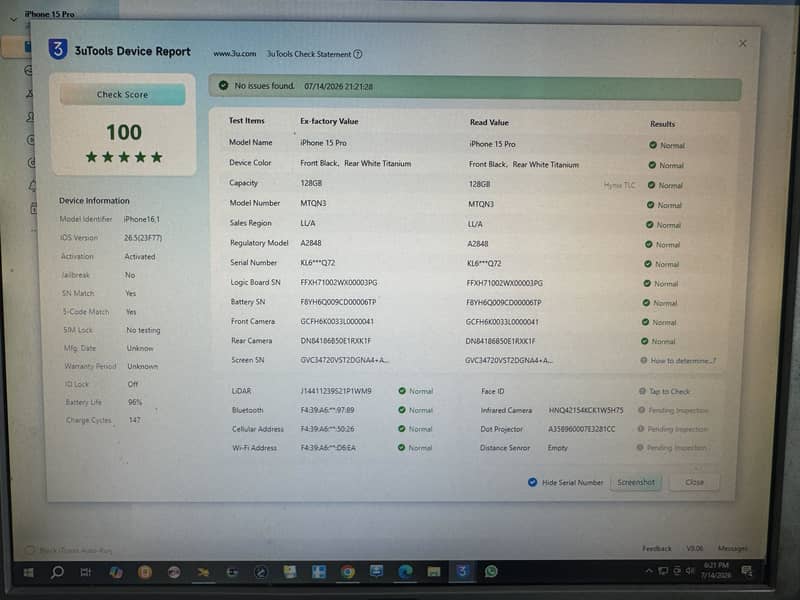This screenshot has width=800, height=600.
Task: Open File Explorer from the taskbar
Action: click(x=434, y=571)
